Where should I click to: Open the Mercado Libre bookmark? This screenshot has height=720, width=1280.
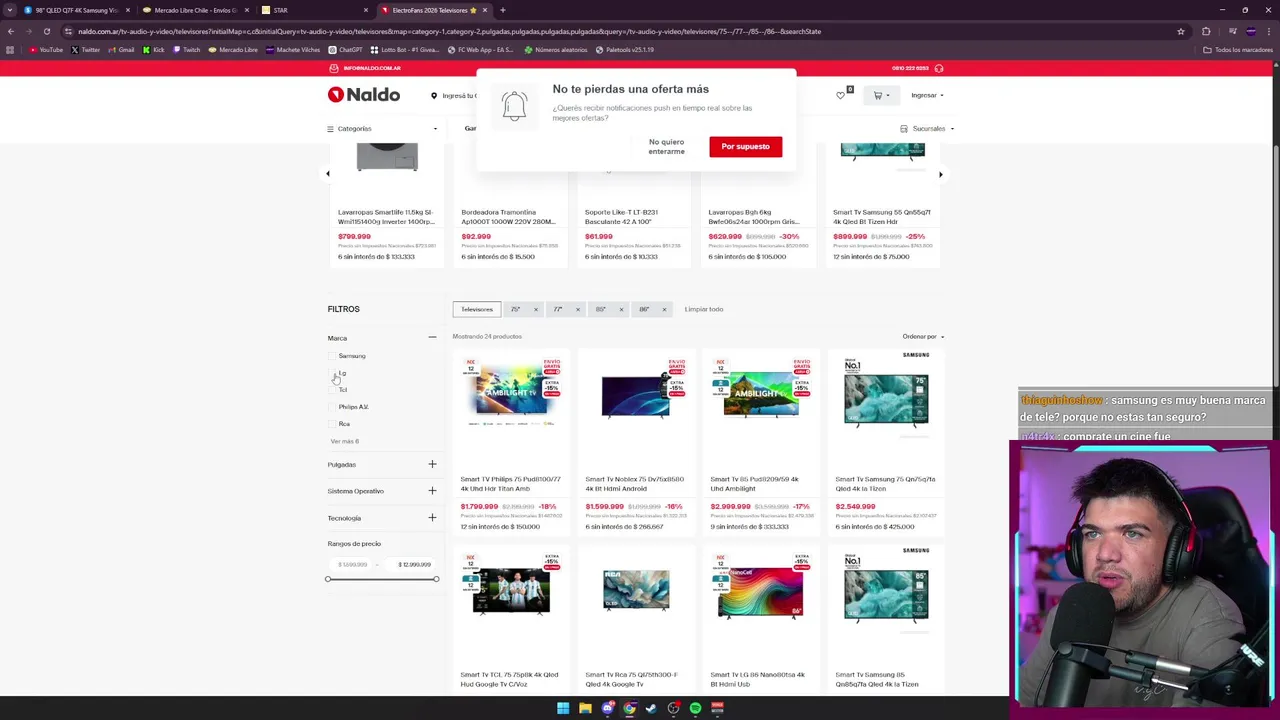[x=233, y=50]
